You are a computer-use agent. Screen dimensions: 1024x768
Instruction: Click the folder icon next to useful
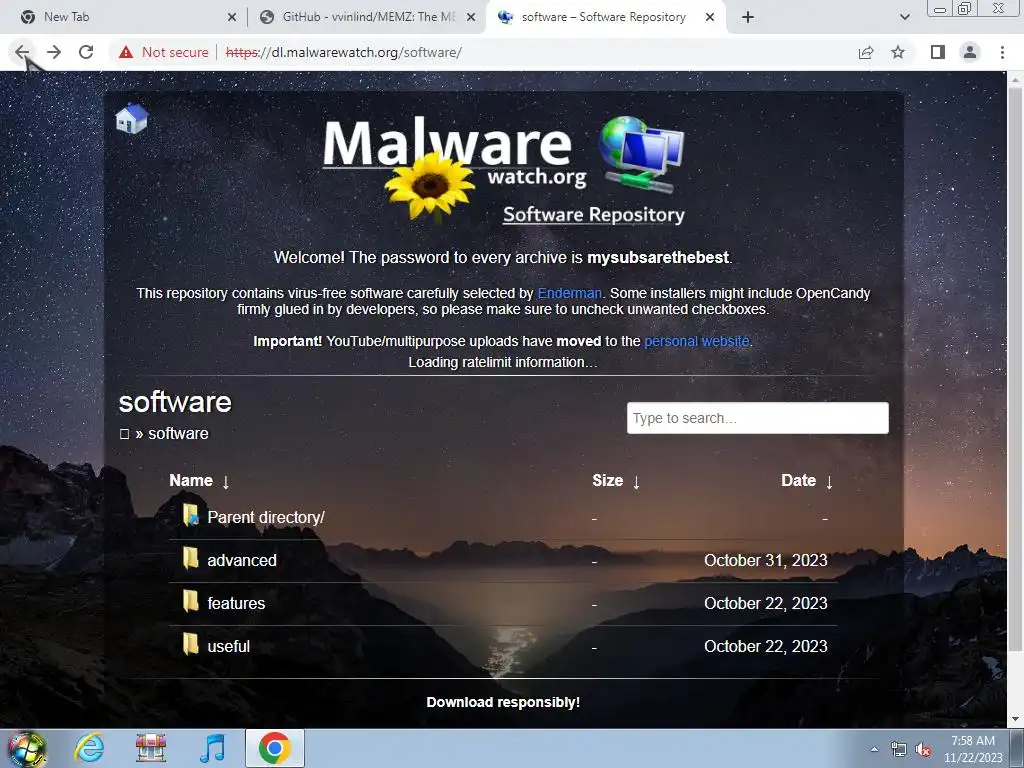click(190, 645)
